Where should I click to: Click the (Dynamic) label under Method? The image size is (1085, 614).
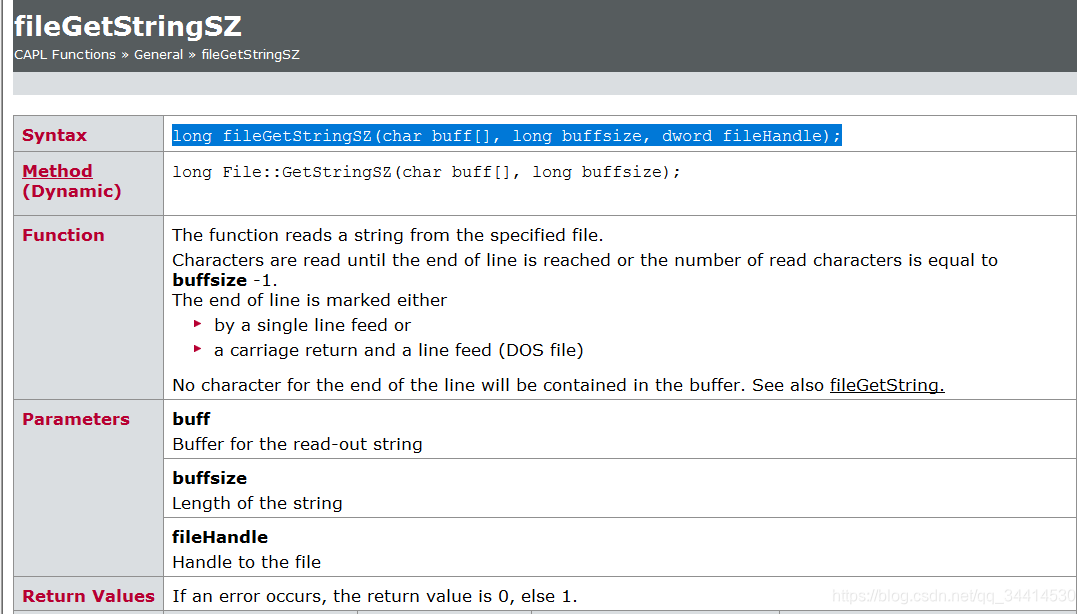coord(72,191)
